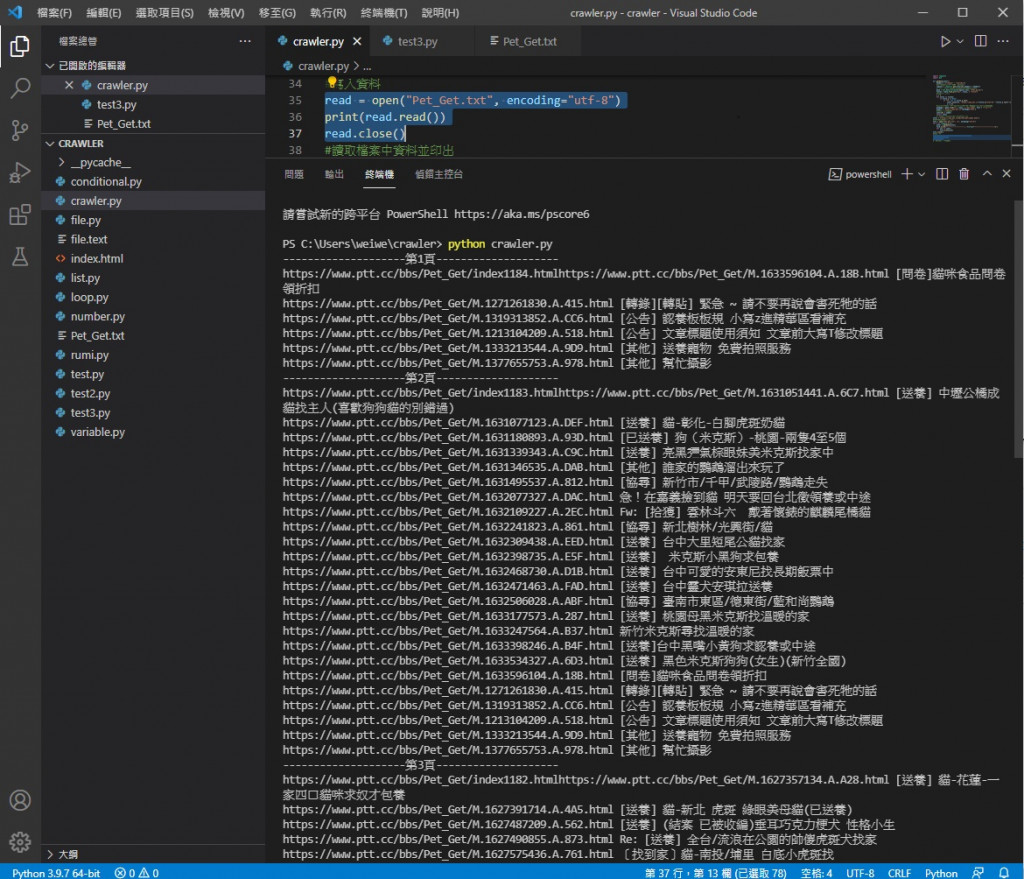Open the Terminal (T) menu
Screen dimensions: 1024x879
(384, 12)
